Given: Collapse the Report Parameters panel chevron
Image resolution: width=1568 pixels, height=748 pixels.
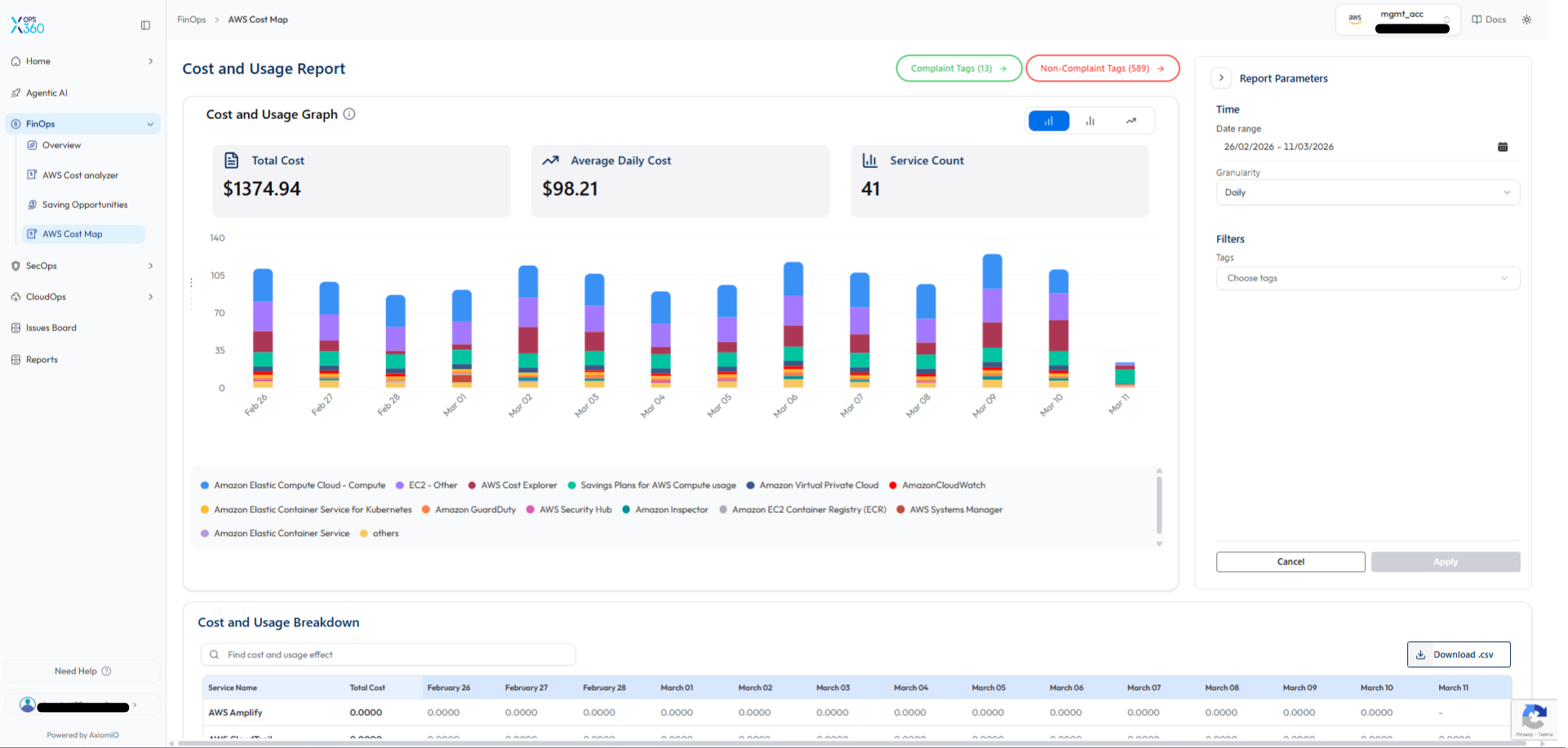Looking at the screenshot, I should [x=1221, y=78].
